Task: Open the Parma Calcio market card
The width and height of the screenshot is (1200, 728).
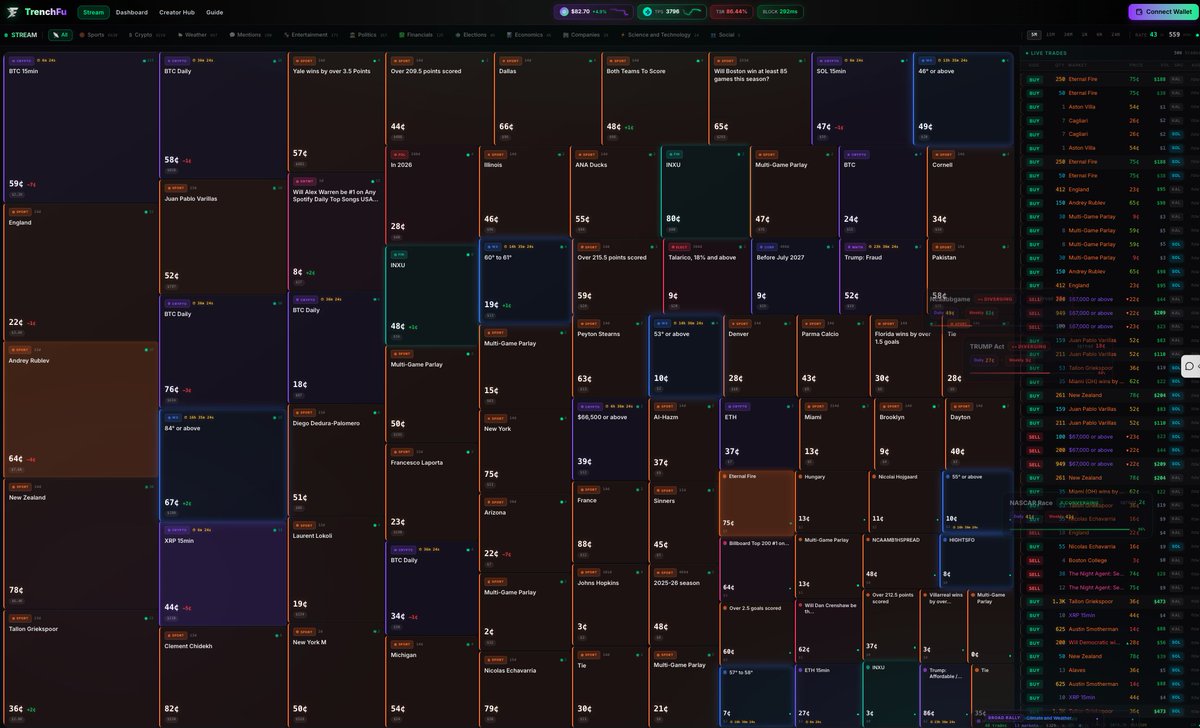Action: point(832,356)
